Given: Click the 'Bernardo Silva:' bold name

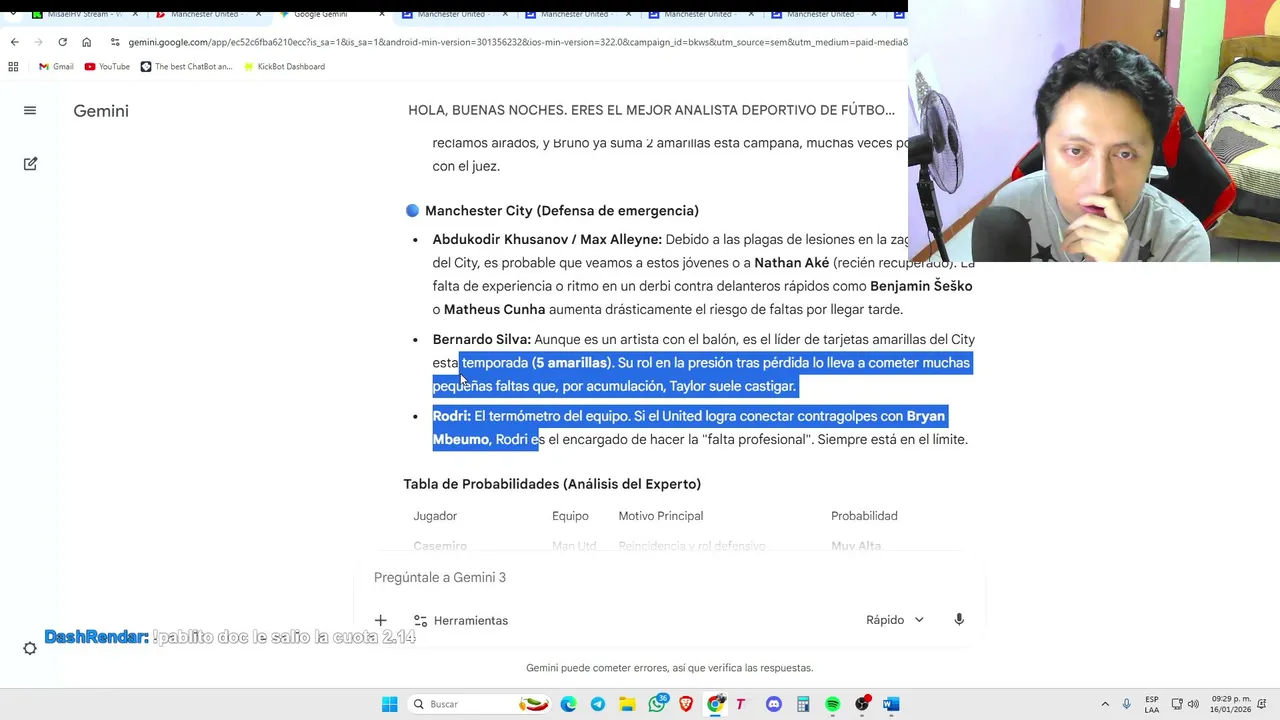Looking at the screenshot, I should pyautogui.click(x=481, y=340).
